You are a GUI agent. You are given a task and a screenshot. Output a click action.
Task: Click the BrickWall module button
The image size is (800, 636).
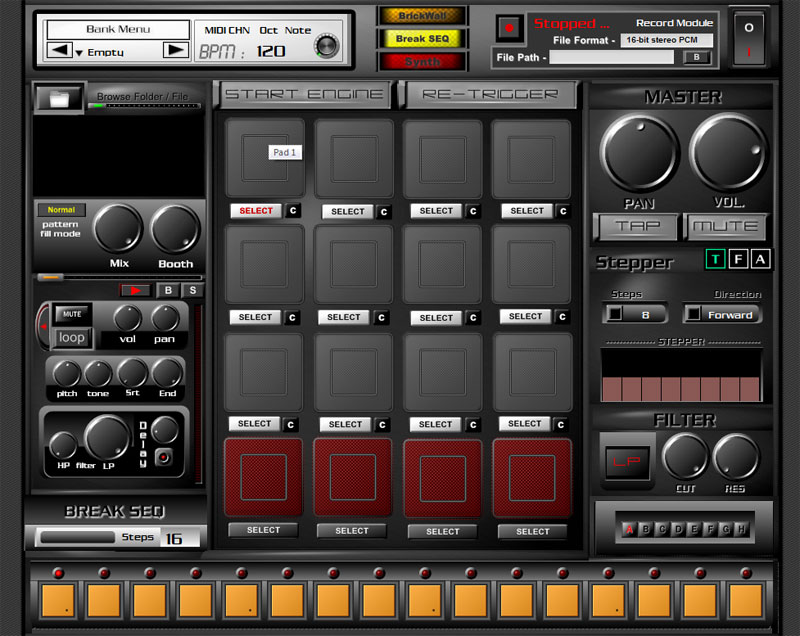point(422,15)
